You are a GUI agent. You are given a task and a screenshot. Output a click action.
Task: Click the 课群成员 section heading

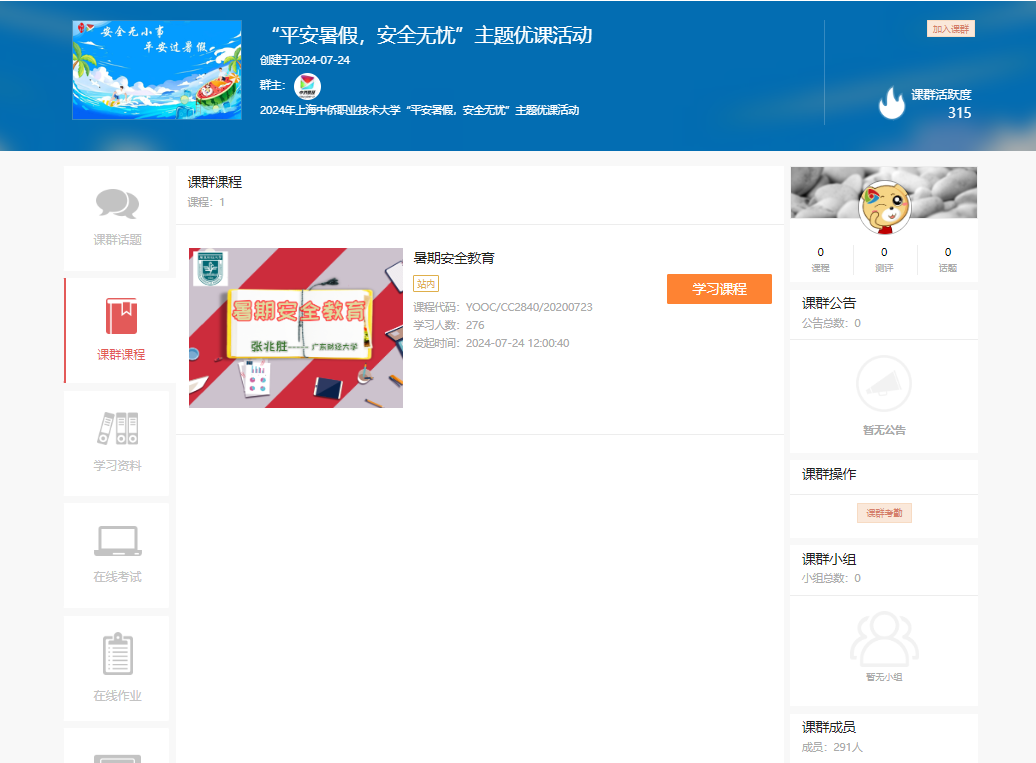[x=829, y=727]
